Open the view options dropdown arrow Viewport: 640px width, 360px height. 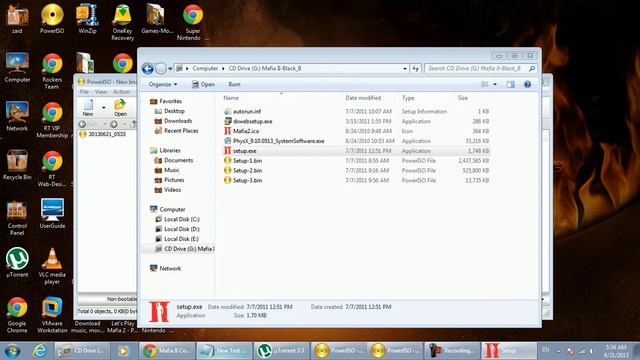(495, 84)
